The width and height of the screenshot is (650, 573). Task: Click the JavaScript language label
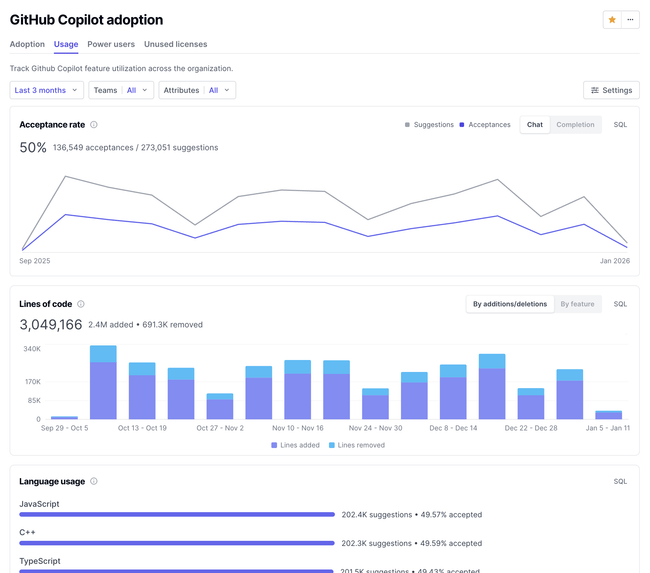pos(39,504)
